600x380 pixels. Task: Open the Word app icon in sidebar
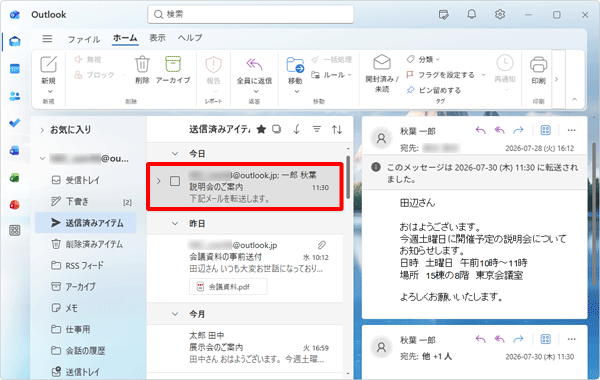[15, 150]
